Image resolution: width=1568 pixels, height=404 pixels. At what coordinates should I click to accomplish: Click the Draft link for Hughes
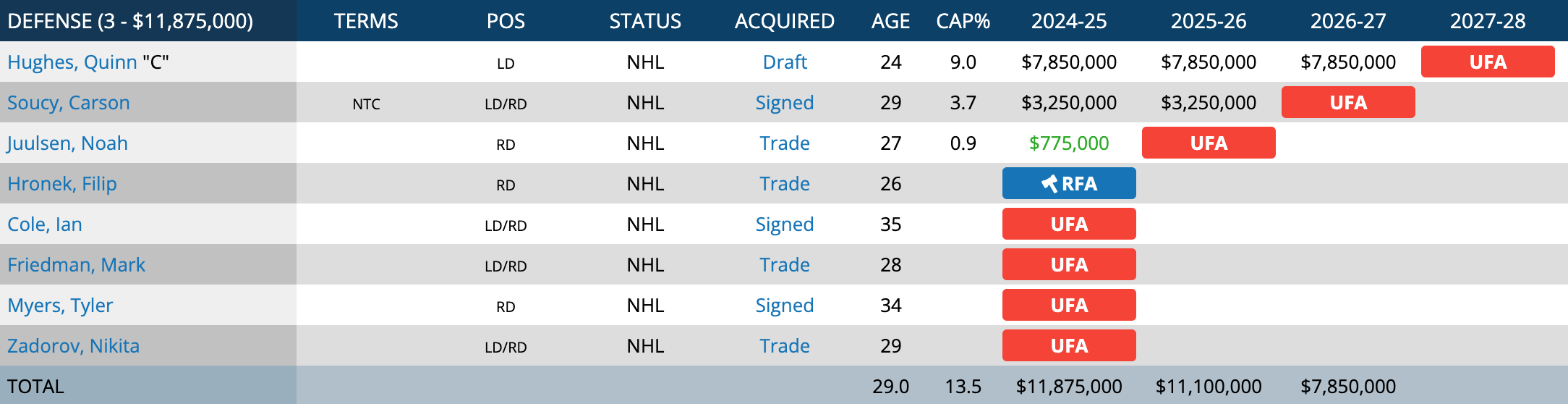785,62
